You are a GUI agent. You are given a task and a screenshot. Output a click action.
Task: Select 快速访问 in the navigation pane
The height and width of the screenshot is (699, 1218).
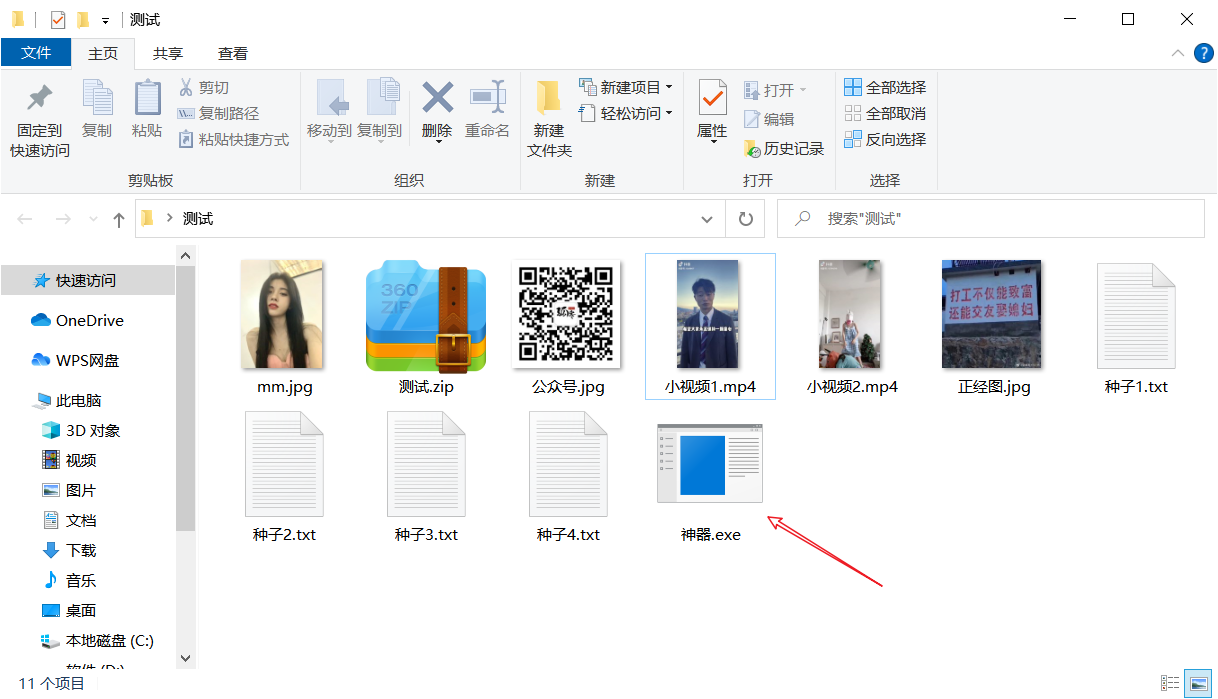[x=88, y=281]
